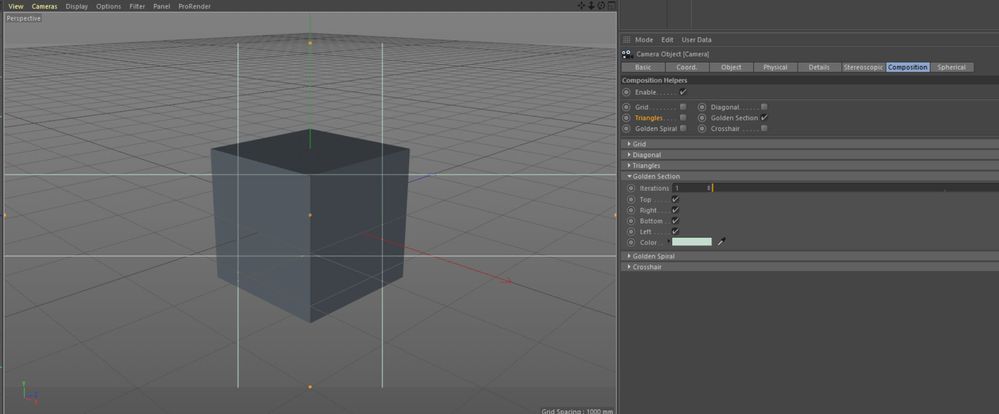Viewport: 999px width, 414px height.
Task: Open the User Data menu
Action: (696, 39)
